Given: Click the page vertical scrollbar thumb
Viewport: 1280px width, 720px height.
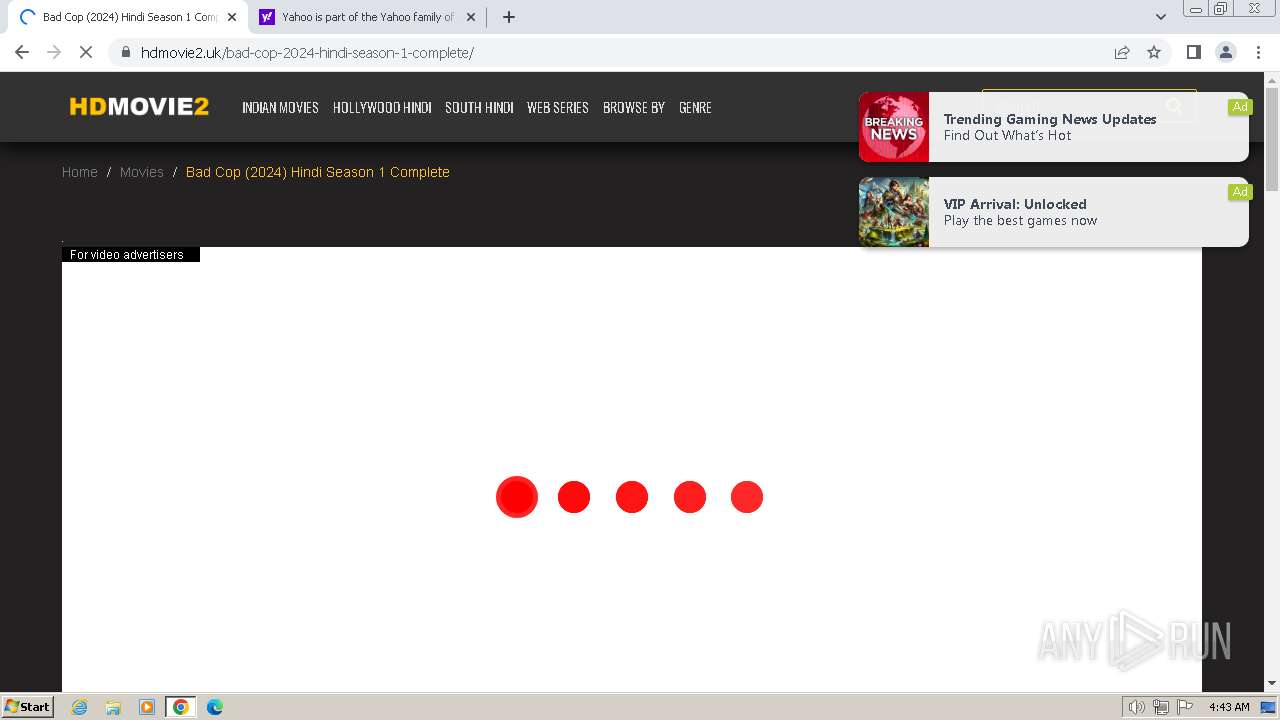Looking at the screenshot, I should click(1272, 138).
